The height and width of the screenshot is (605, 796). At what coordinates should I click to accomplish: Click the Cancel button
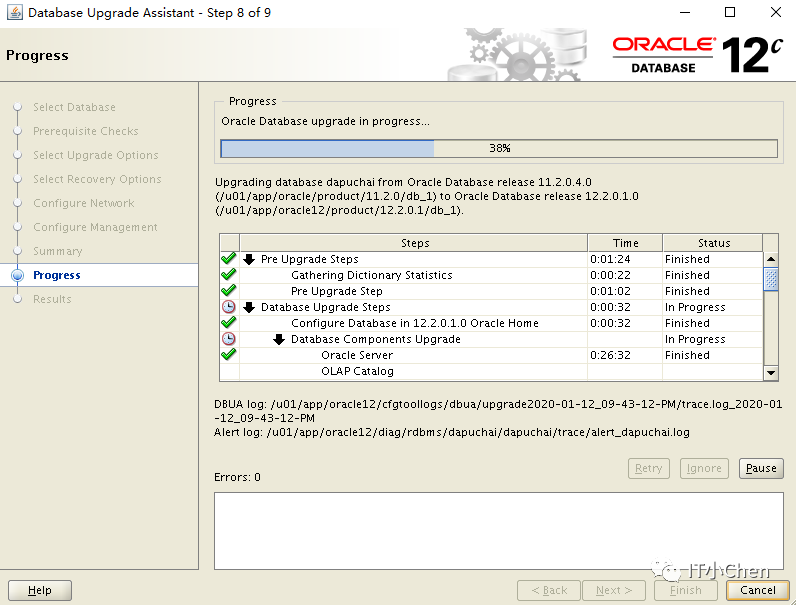point(758,590)
